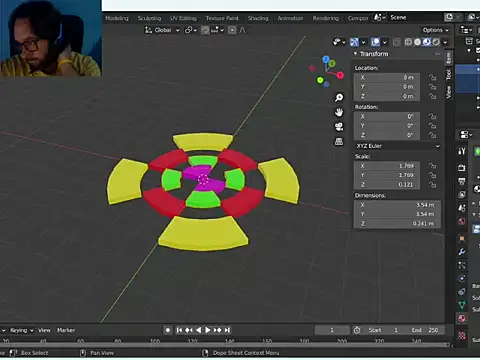Toggle viewport gizmos display
The width and height of the screenshot is (480, 360).
pyautogui.click(x=354, y=42)
